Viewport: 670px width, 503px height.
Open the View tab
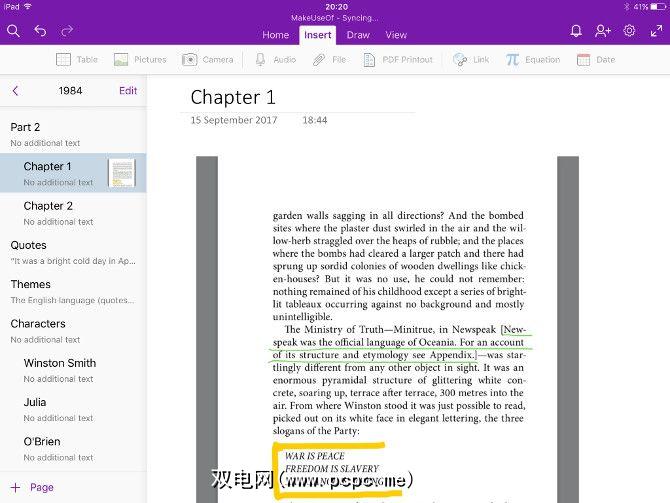pos(396,35)
